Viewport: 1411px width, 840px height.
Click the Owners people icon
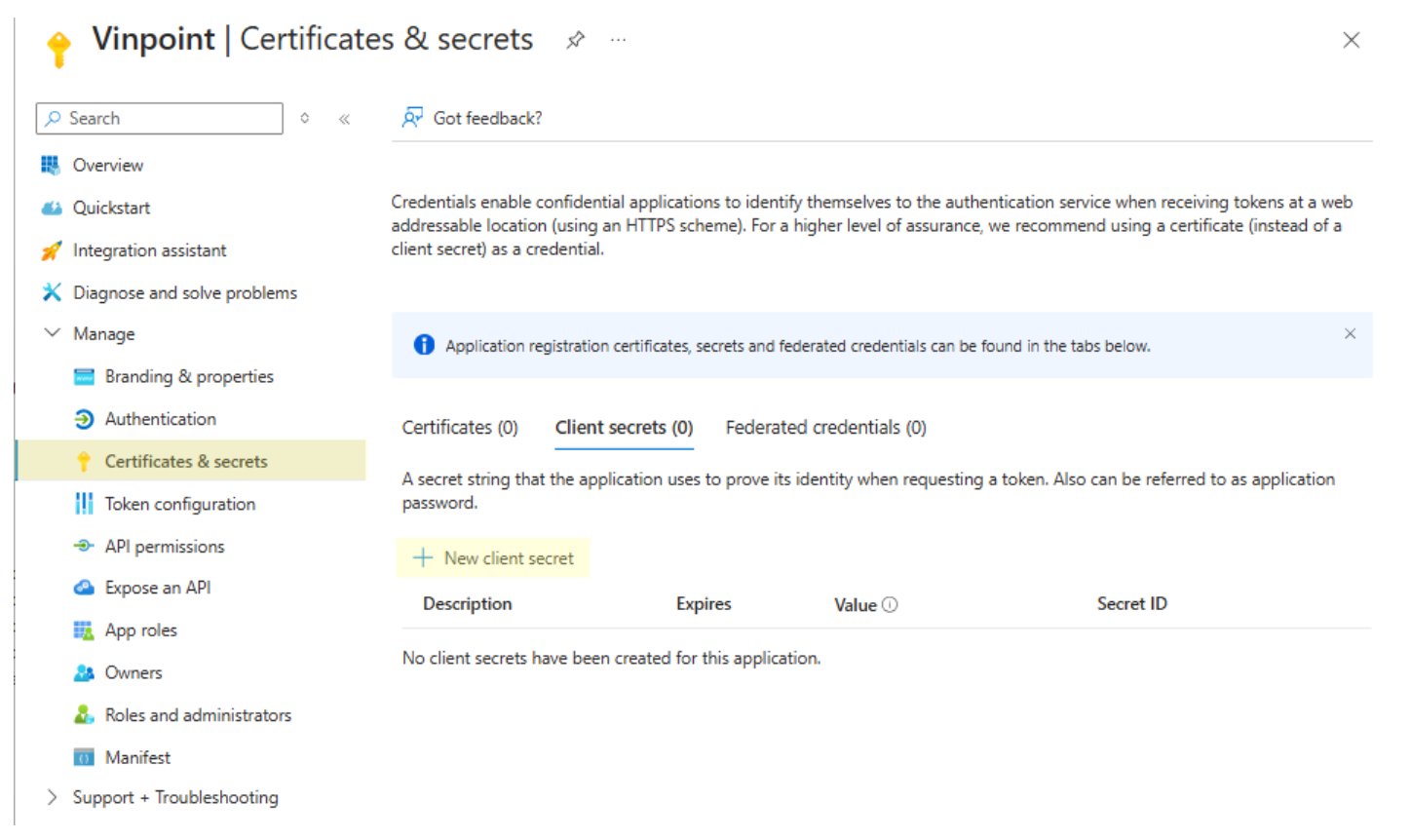pos(85,672)
